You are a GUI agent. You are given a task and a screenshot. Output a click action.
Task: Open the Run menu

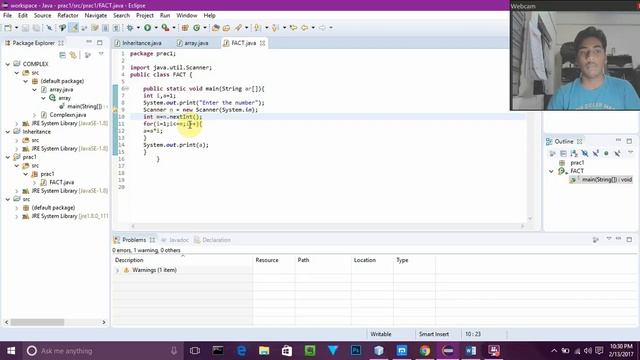coord(165,16)
